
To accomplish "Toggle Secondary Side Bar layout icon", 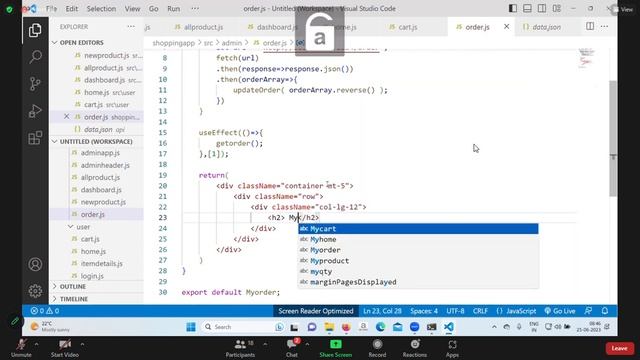I will click(x=542, y=9).
